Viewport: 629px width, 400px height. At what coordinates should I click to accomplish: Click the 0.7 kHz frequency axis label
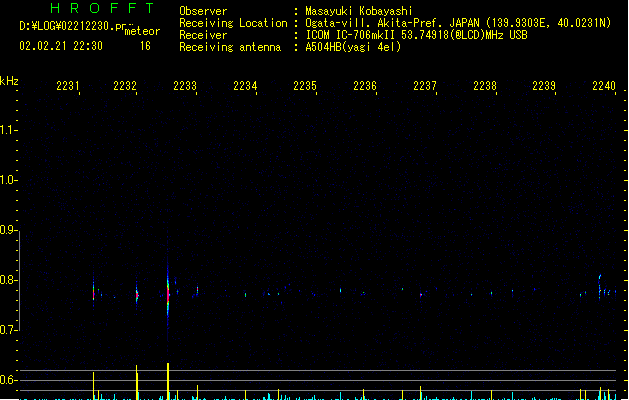(x=8, y=330)
